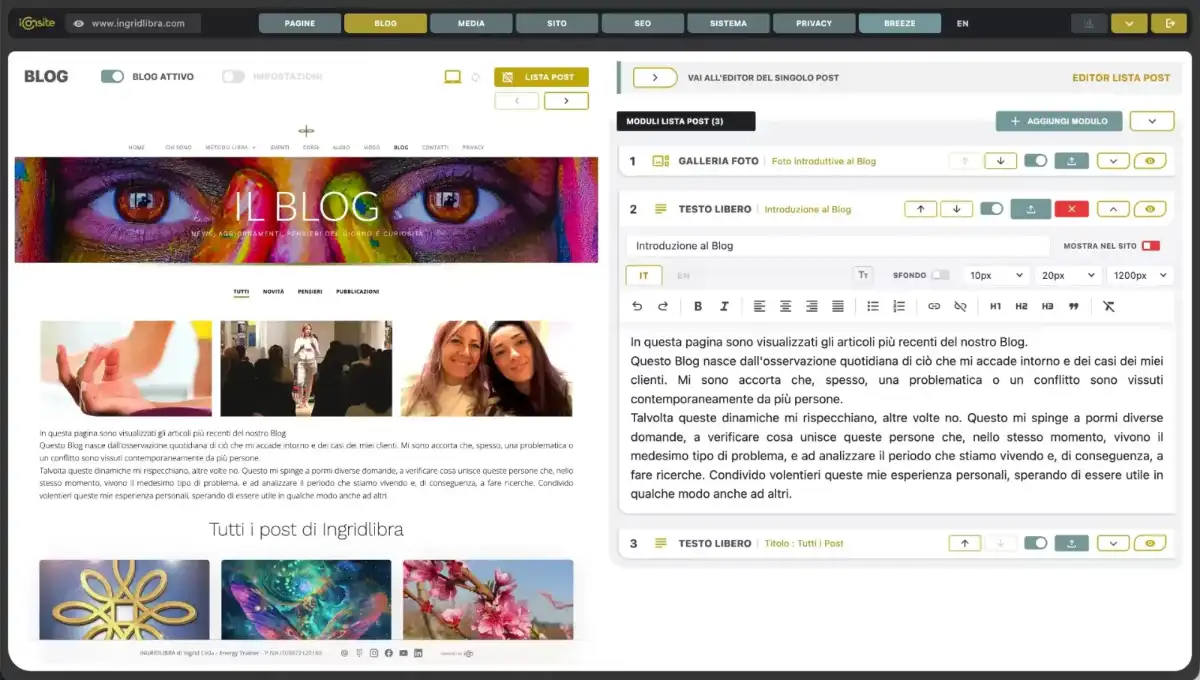1200x680 pixels.
Task: Toggle eye visibility for Introduzione al Blog module
Action: point(1150,209)
